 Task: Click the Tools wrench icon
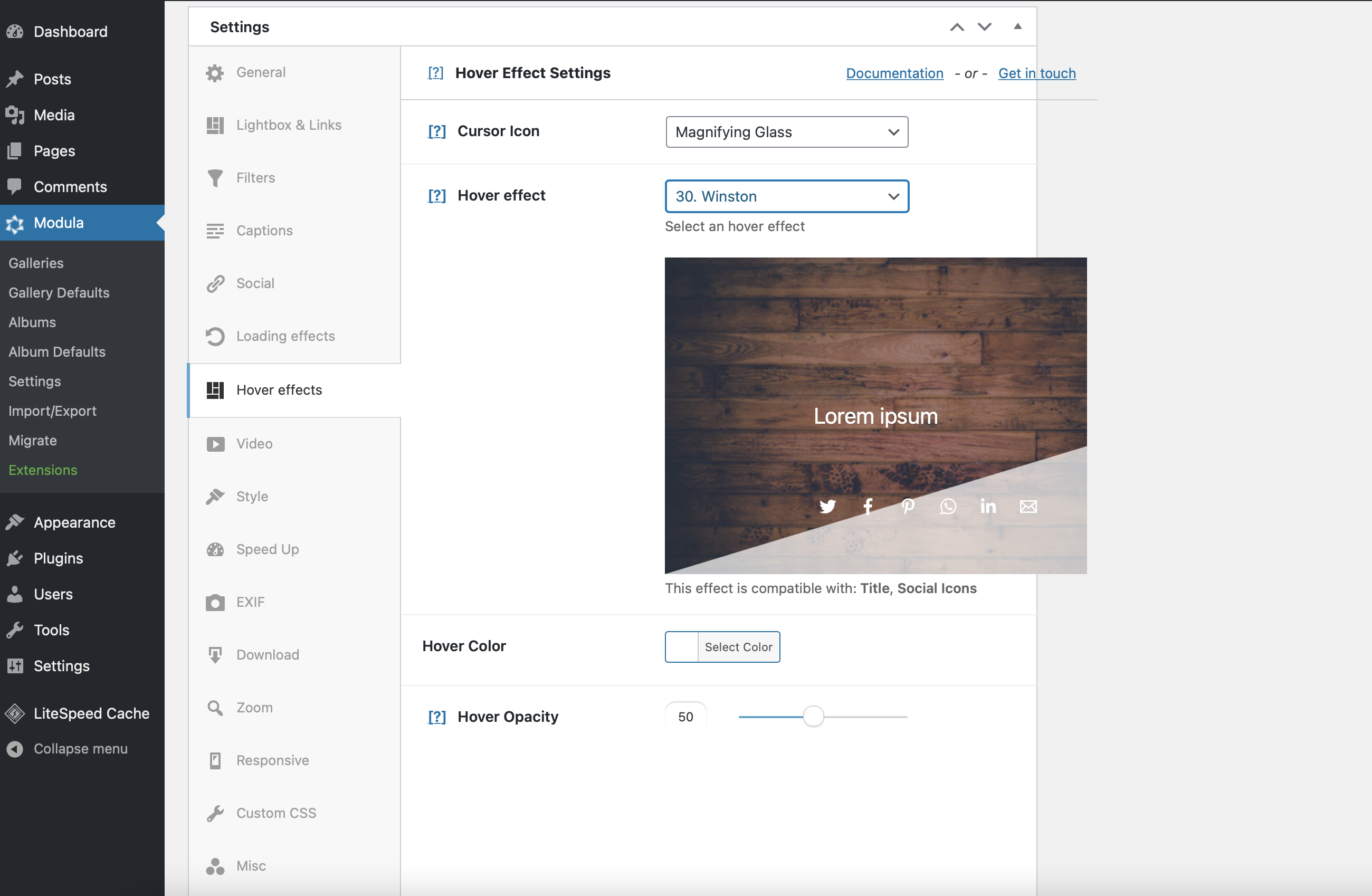[15, 630]
